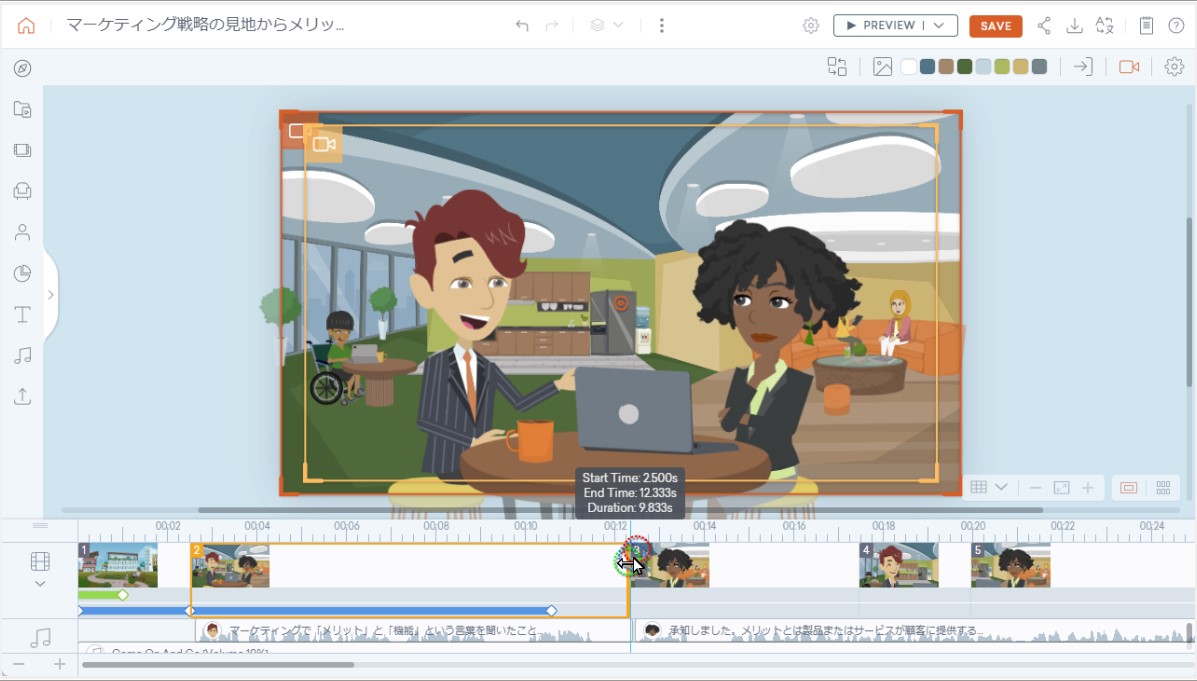This screenshot has height=681, width=1197.
Task: Click the SAVE button
Action: tap(995, 26)
